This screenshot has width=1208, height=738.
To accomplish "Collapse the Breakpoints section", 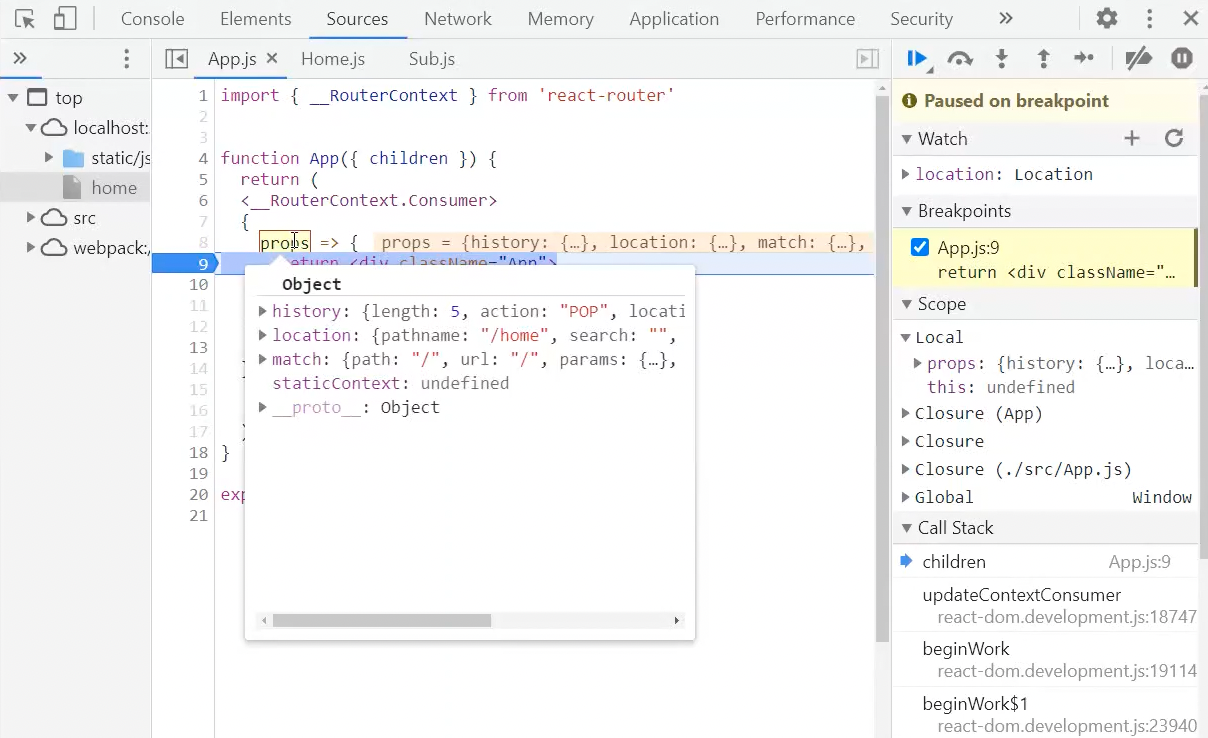I will click(907, 211).
